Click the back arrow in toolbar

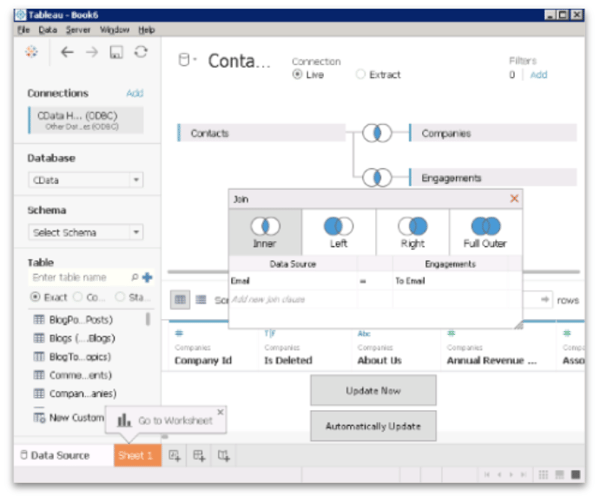tap(67, 53)
